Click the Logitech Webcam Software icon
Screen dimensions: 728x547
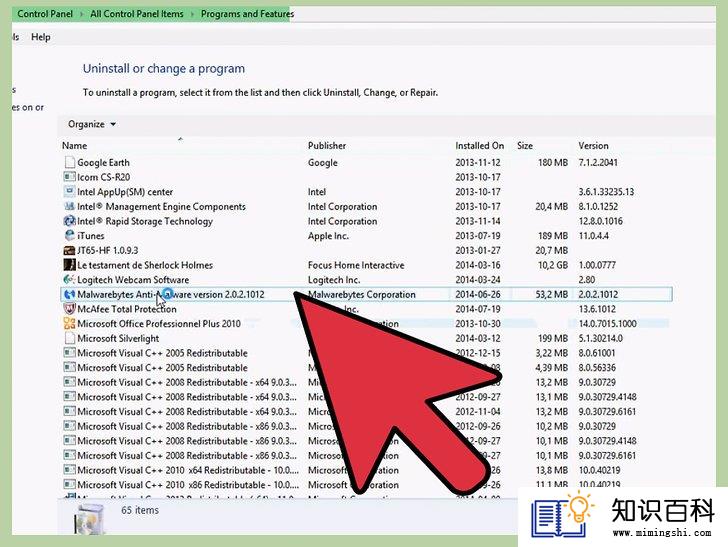[x=70, y=280]
